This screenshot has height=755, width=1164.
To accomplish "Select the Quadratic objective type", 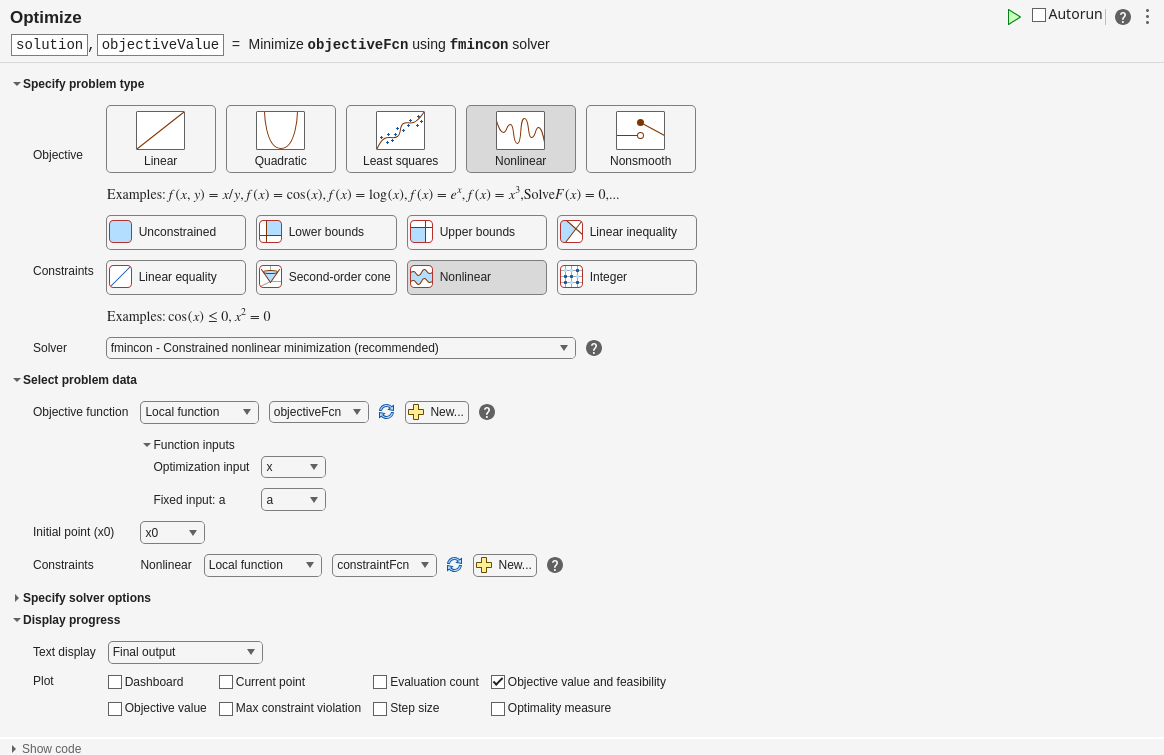I will tap(280, 138).
